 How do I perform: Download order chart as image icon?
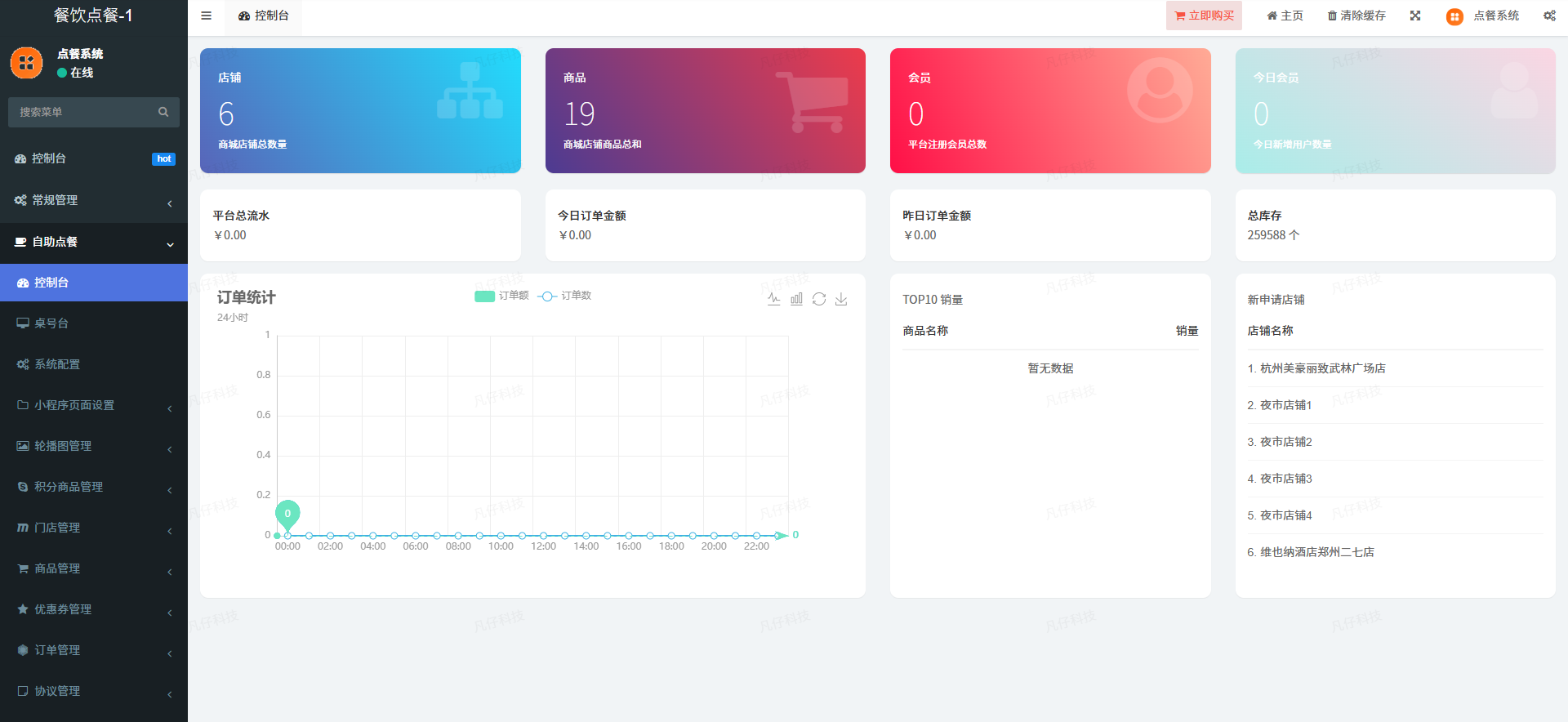coord(841,299)
